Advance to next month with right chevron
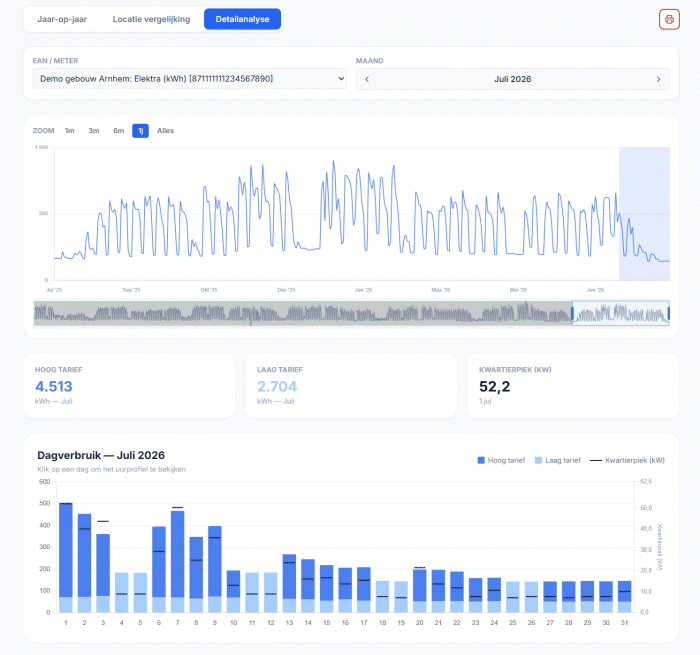 coord(658,79)
